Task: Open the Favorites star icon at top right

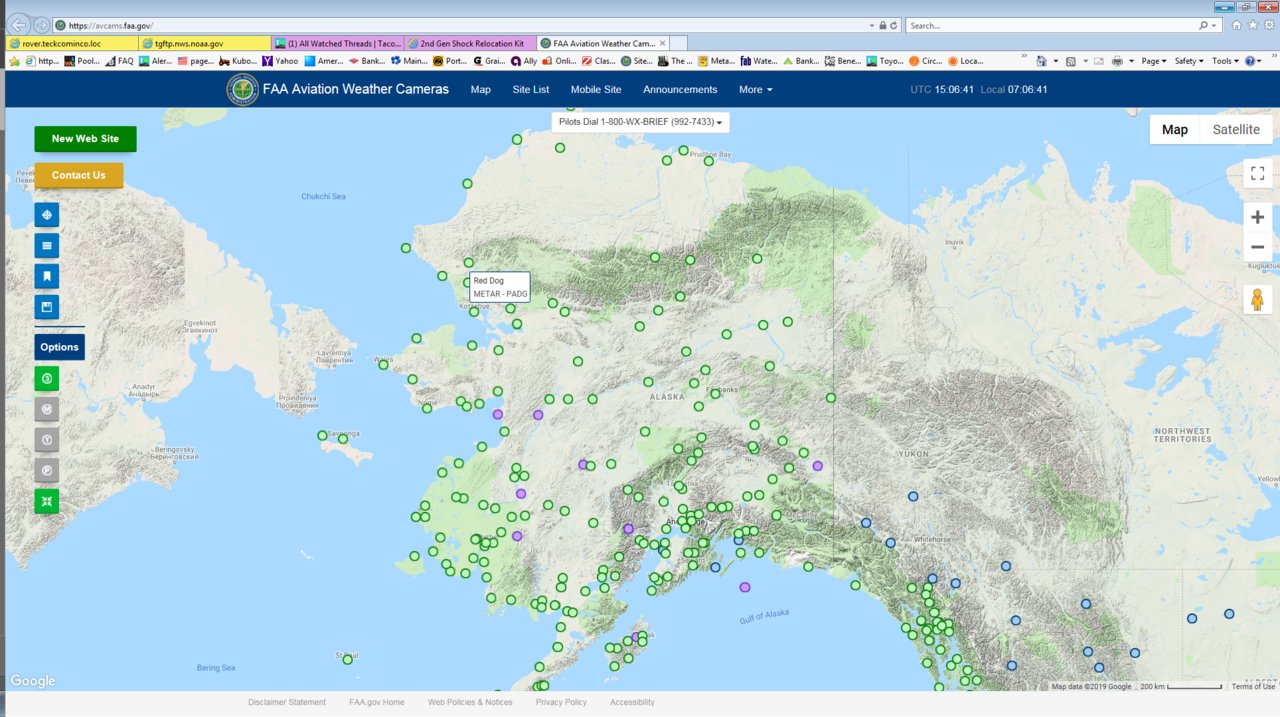Action: (1252, 25)
